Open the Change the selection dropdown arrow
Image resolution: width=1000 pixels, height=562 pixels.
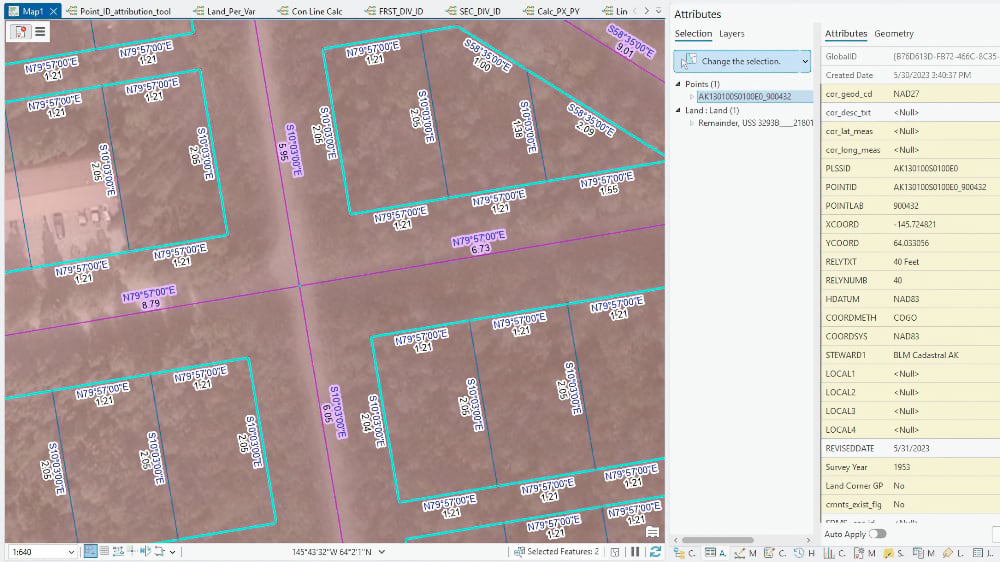(x=805, y=61)
